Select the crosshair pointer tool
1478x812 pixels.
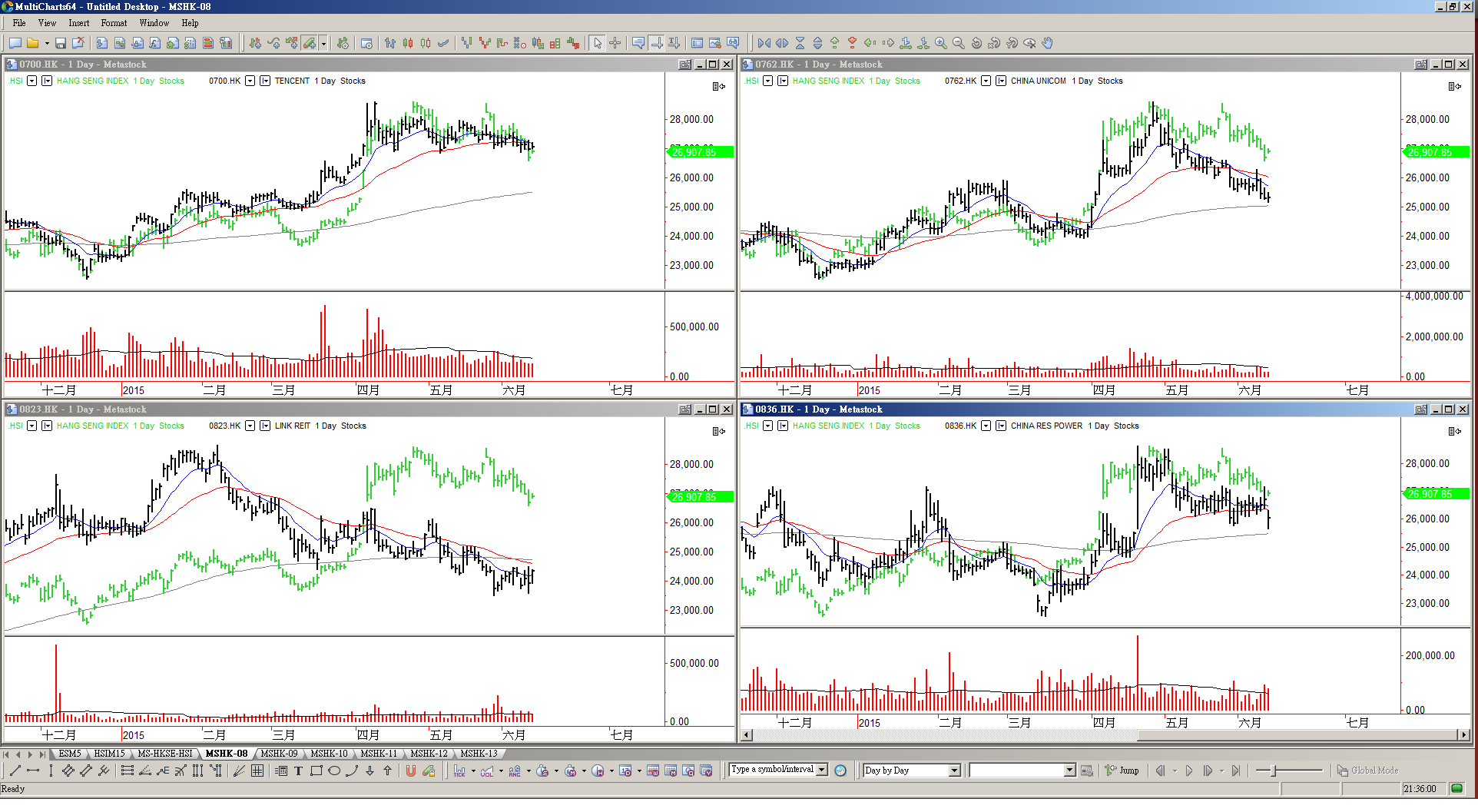615,44
